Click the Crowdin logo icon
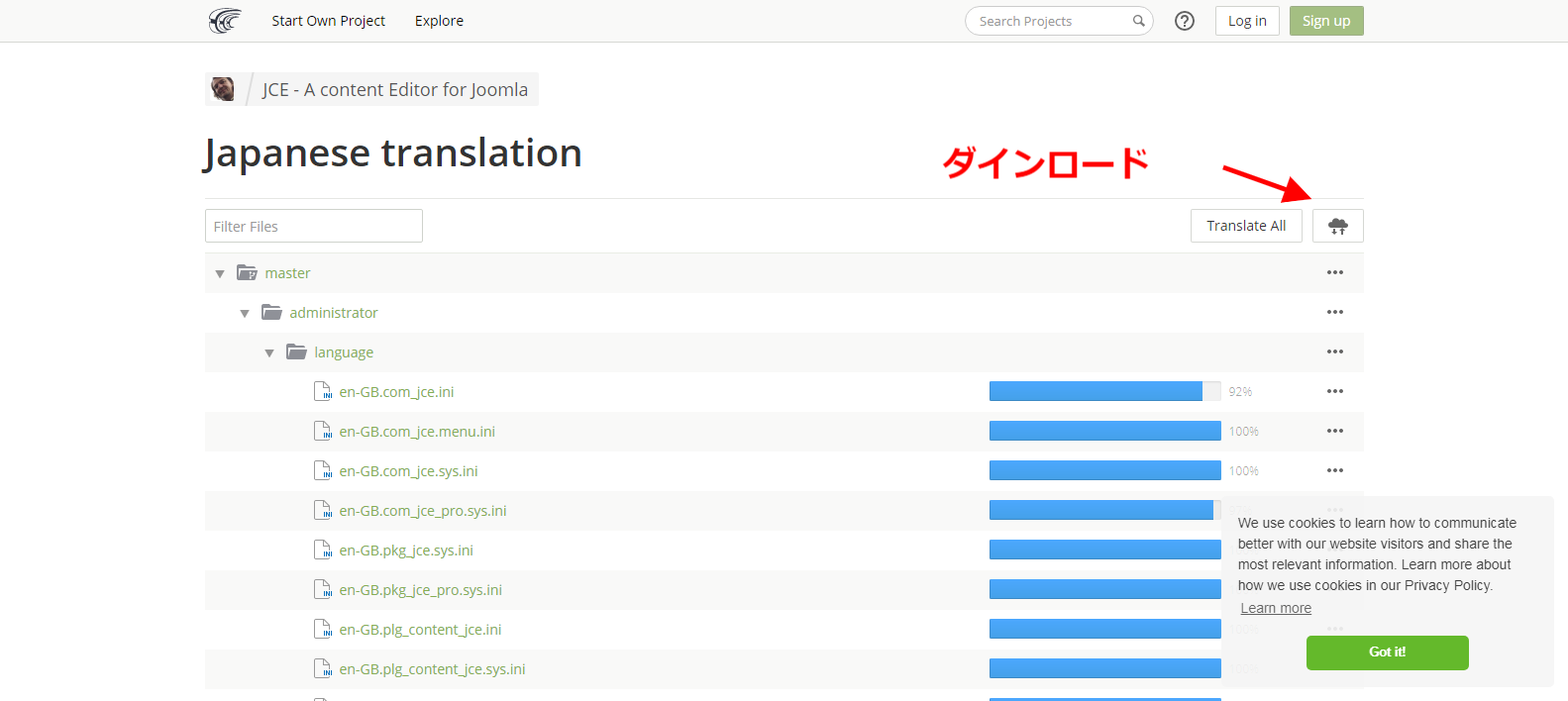Screen dimensions: 1568x701 point(225,21)
